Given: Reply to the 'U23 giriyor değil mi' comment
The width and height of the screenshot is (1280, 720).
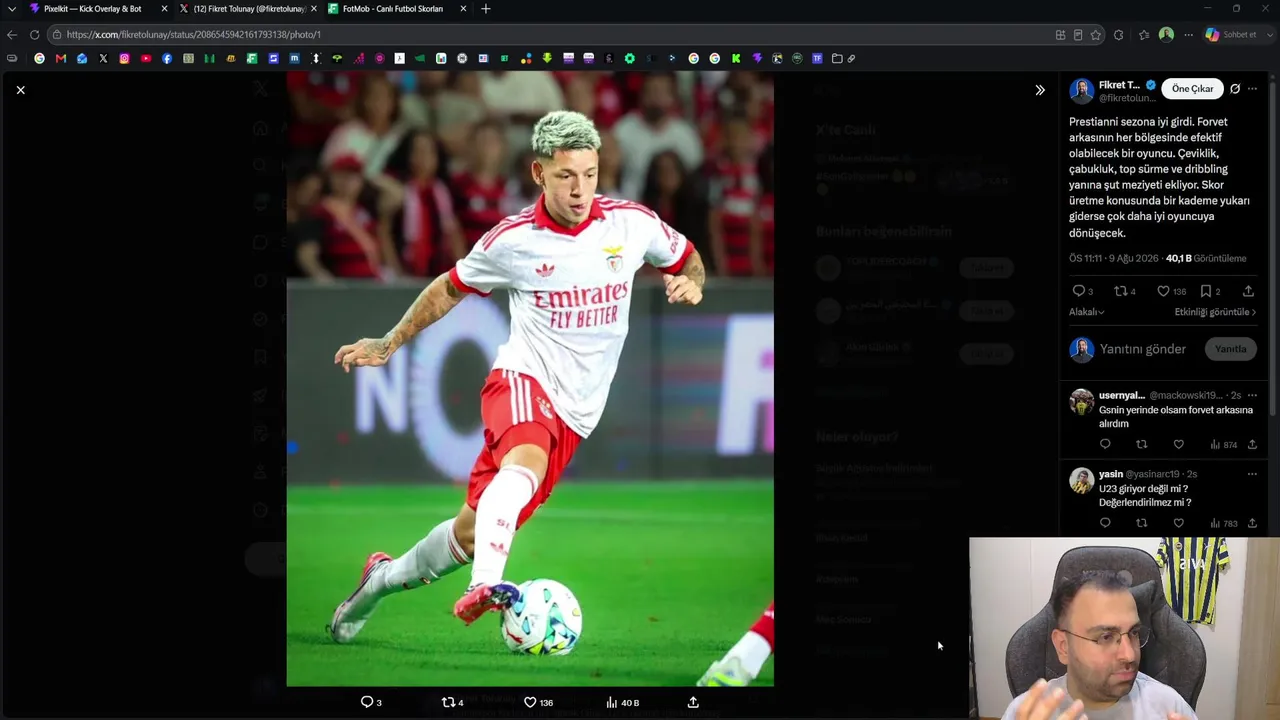Looking at the screenshot, I should [1105, 523].
